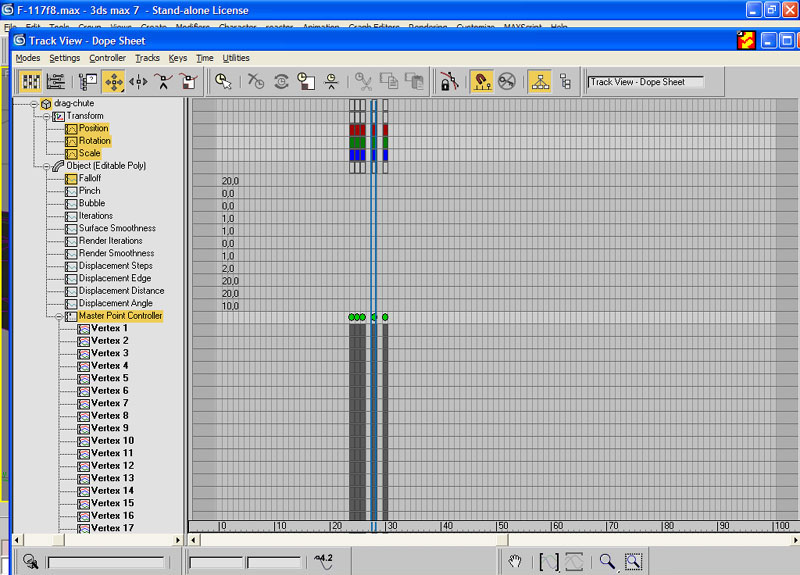800x575 pixels.
Task: Toggle Modify Child Keys icon
Action: pos(565,82)
